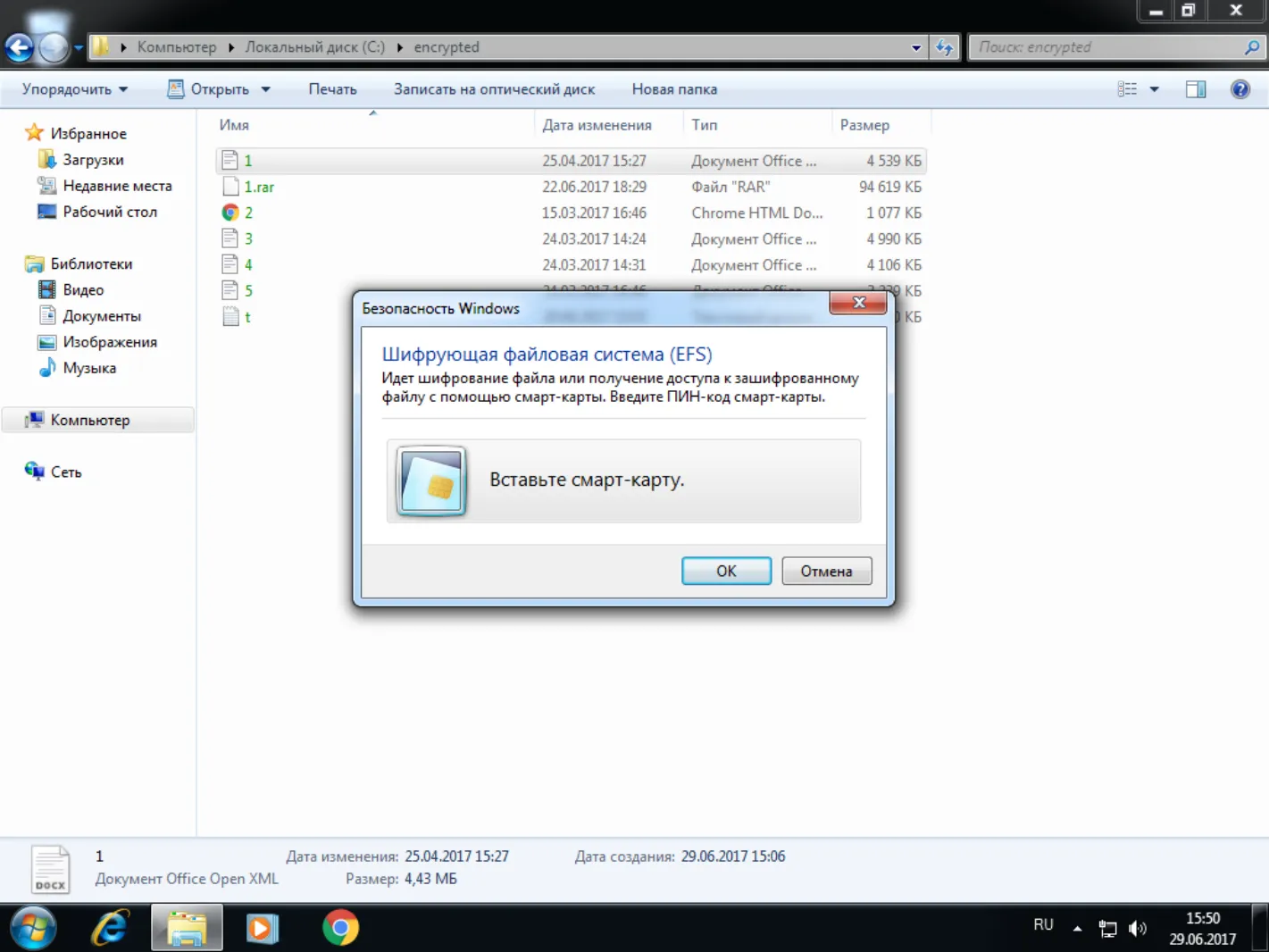Click the Forward navigation arrow
Viewport: 1269px width, 952px height.
point(54,47)
